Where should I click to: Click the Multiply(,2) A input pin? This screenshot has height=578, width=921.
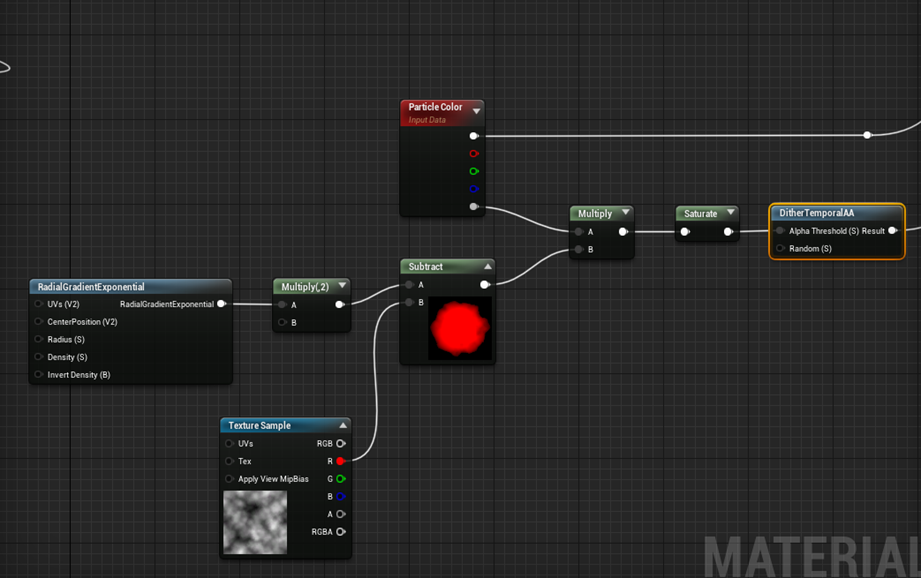pyautogui.click(x=283, y=304)
